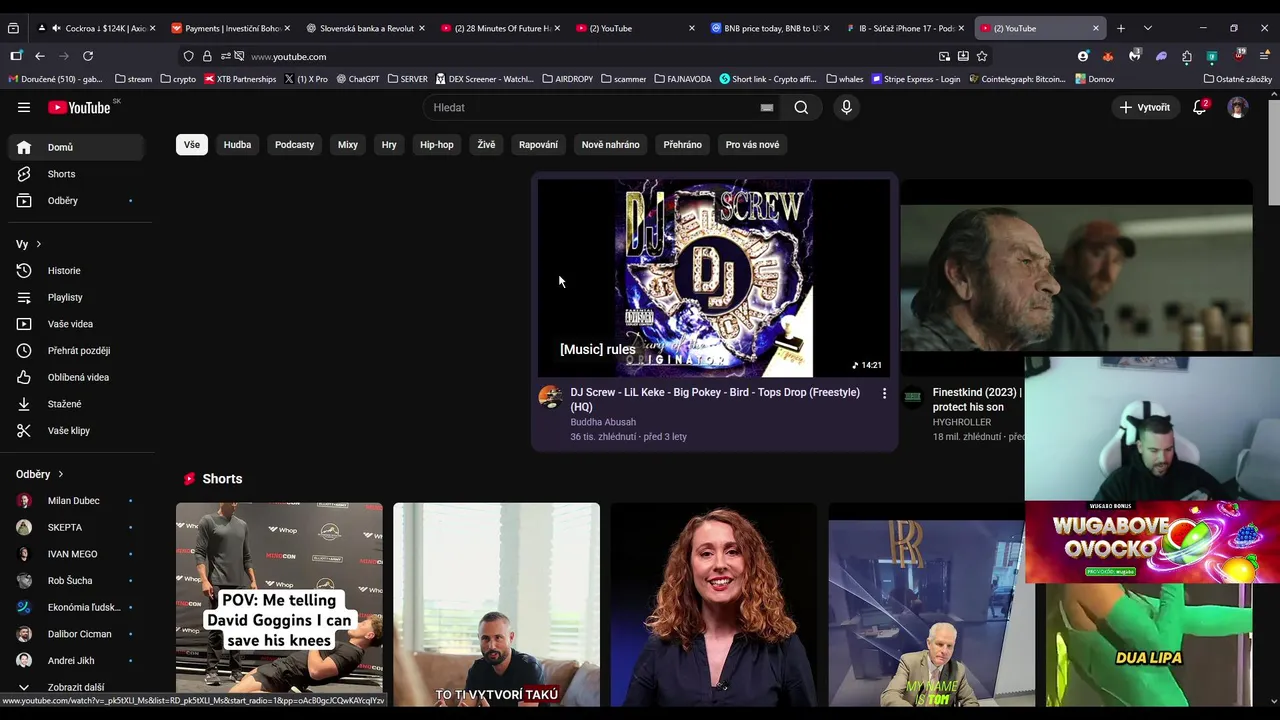This screenshot has width=1280, height=720.
Task: Switch to 28 Minutes Of Future tab
Action: [499, 28]
